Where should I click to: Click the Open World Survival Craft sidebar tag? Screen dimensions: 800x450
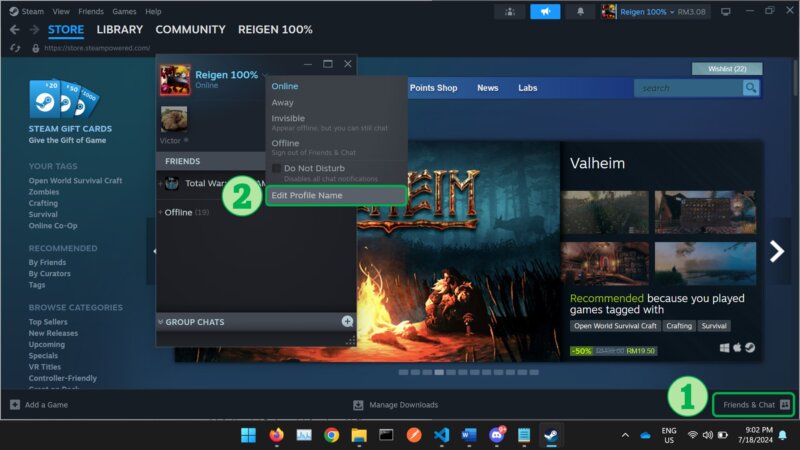76,181
